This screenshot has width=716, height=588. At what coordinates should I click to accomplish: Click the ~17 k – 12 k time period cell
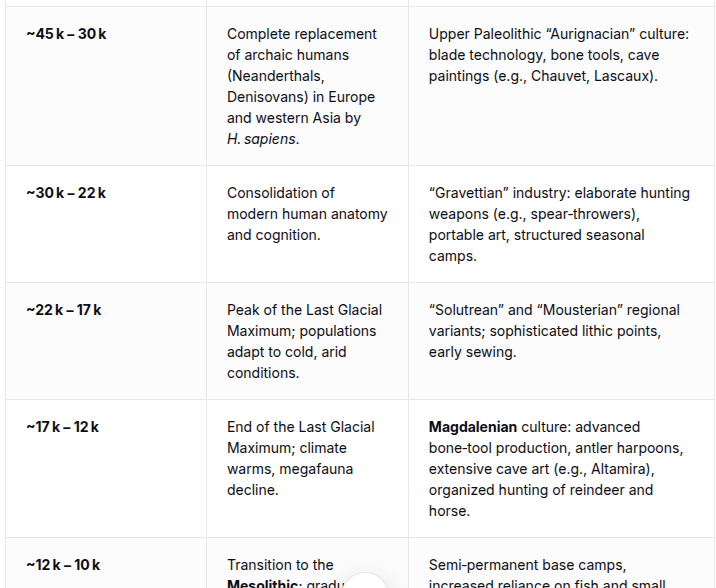coord(63,426)
